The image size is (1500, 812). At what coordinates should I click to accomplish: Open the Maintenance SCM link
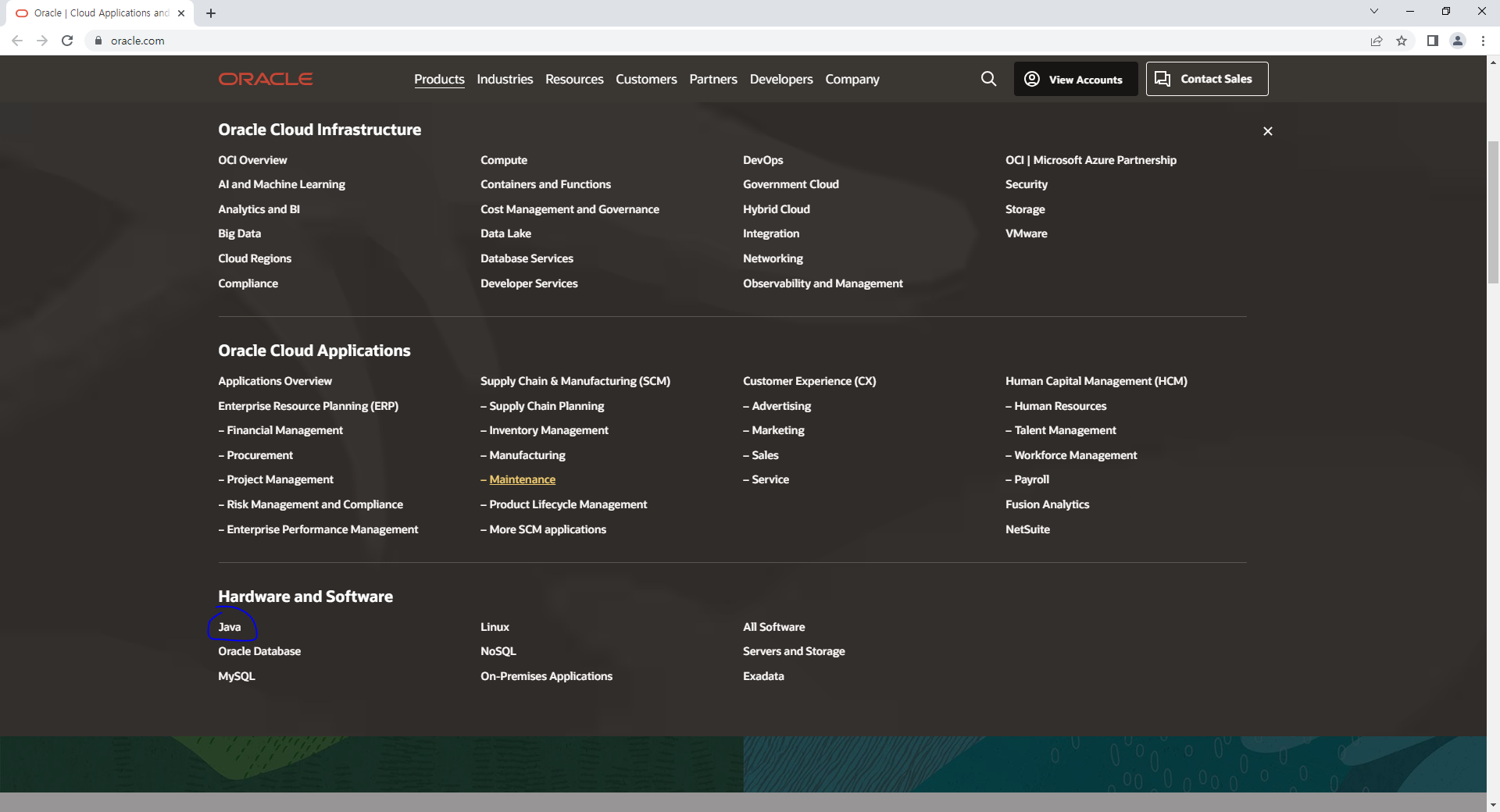click(x=523, y=479)
